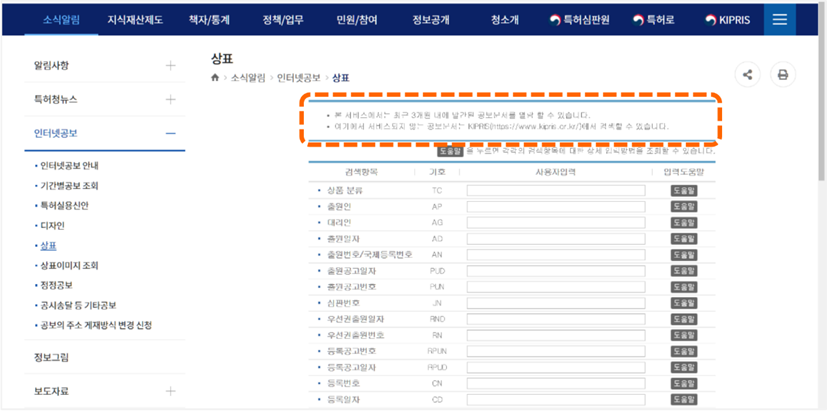Expand the 알림사항 sidebar section

(x=170, y=66)
